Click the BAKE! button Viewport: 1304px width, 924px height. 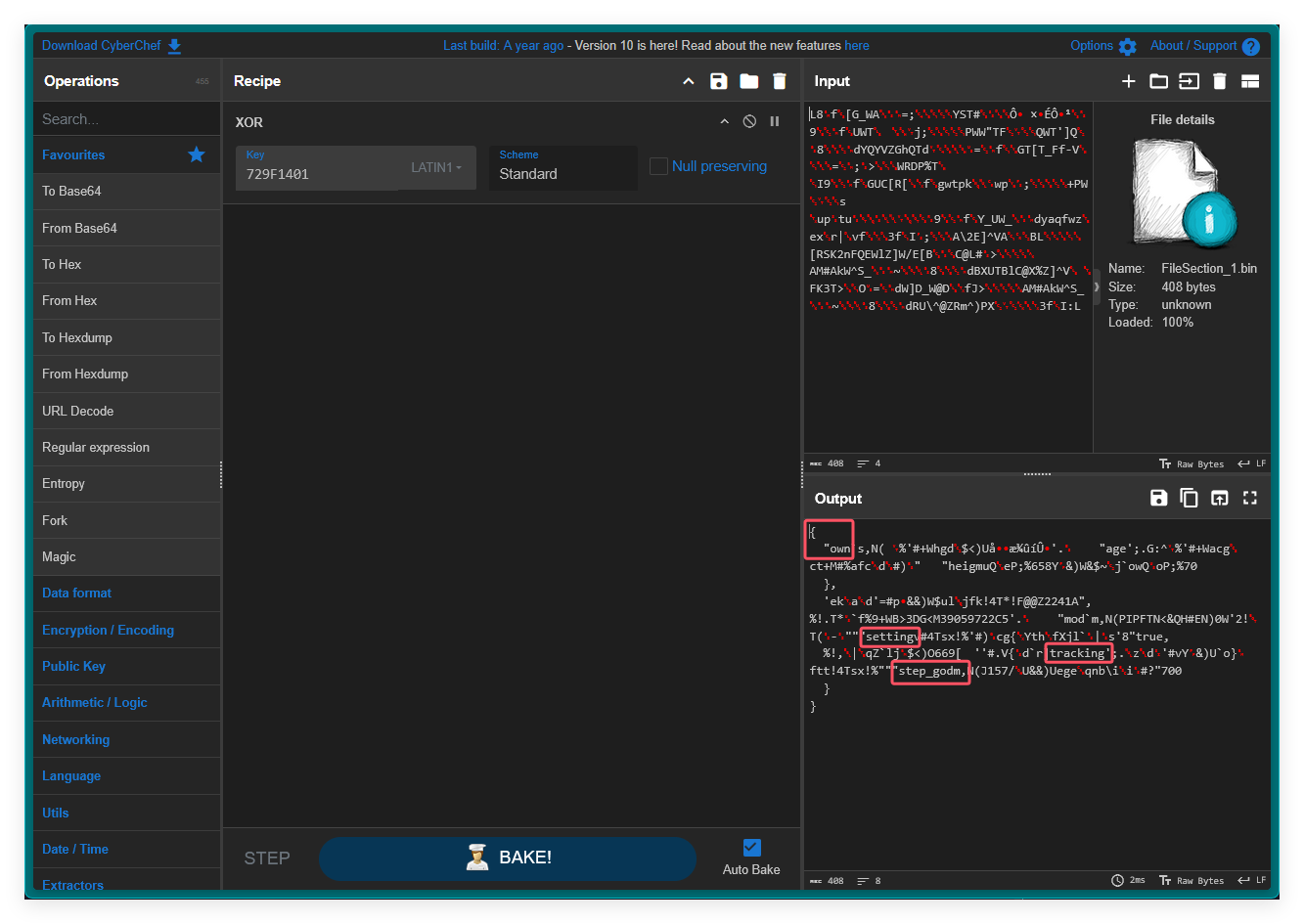point(508,858)
